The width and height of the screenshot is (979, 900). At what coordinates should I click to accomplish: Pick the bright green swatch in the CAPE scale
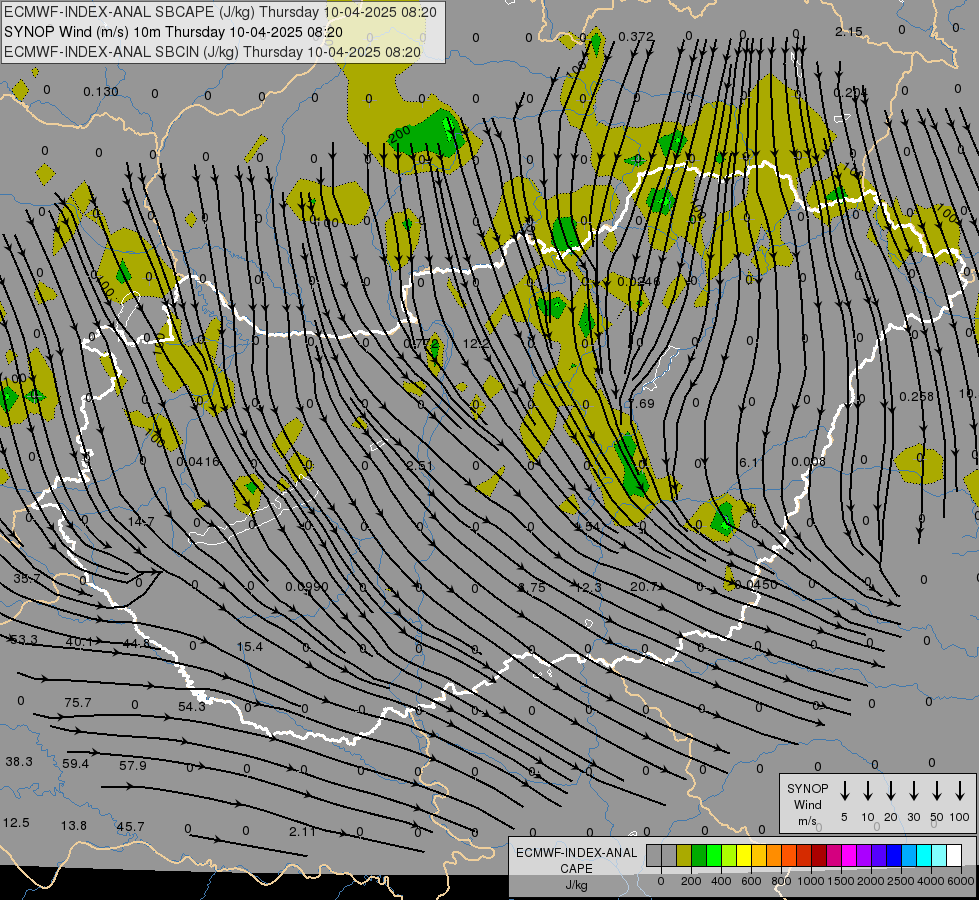(x=714, y=855)
